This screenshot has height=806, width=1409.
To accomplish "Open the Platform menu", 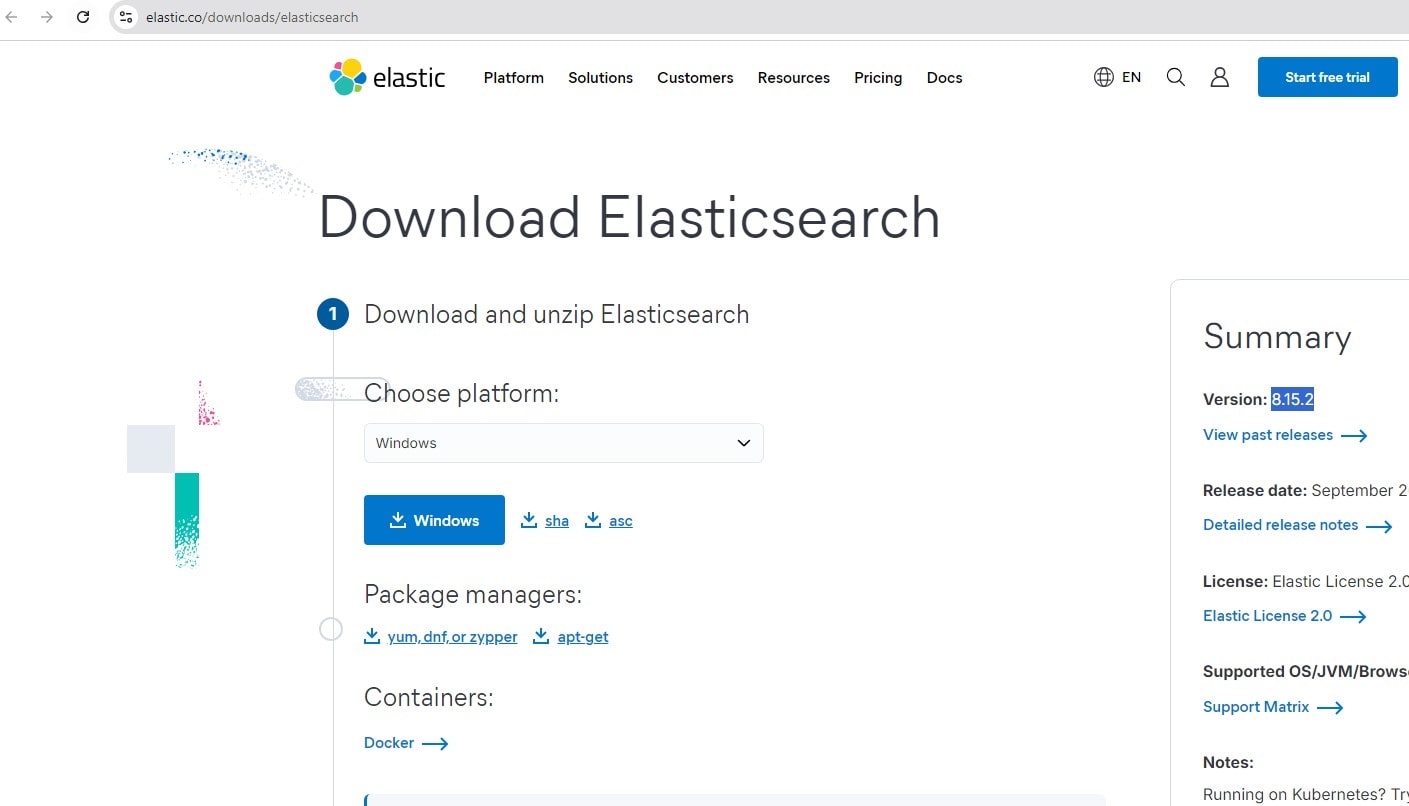I will (x=514, y=77).
